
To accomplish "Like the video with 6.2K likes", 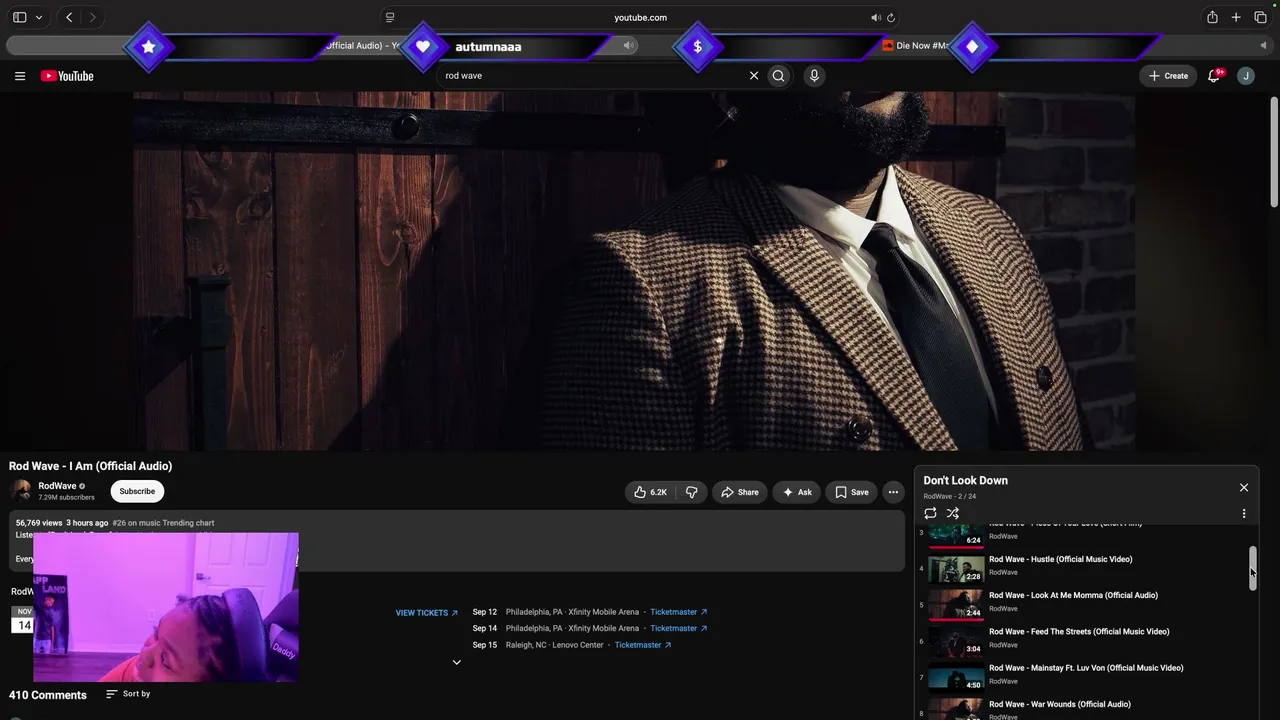I will point(650,492).
